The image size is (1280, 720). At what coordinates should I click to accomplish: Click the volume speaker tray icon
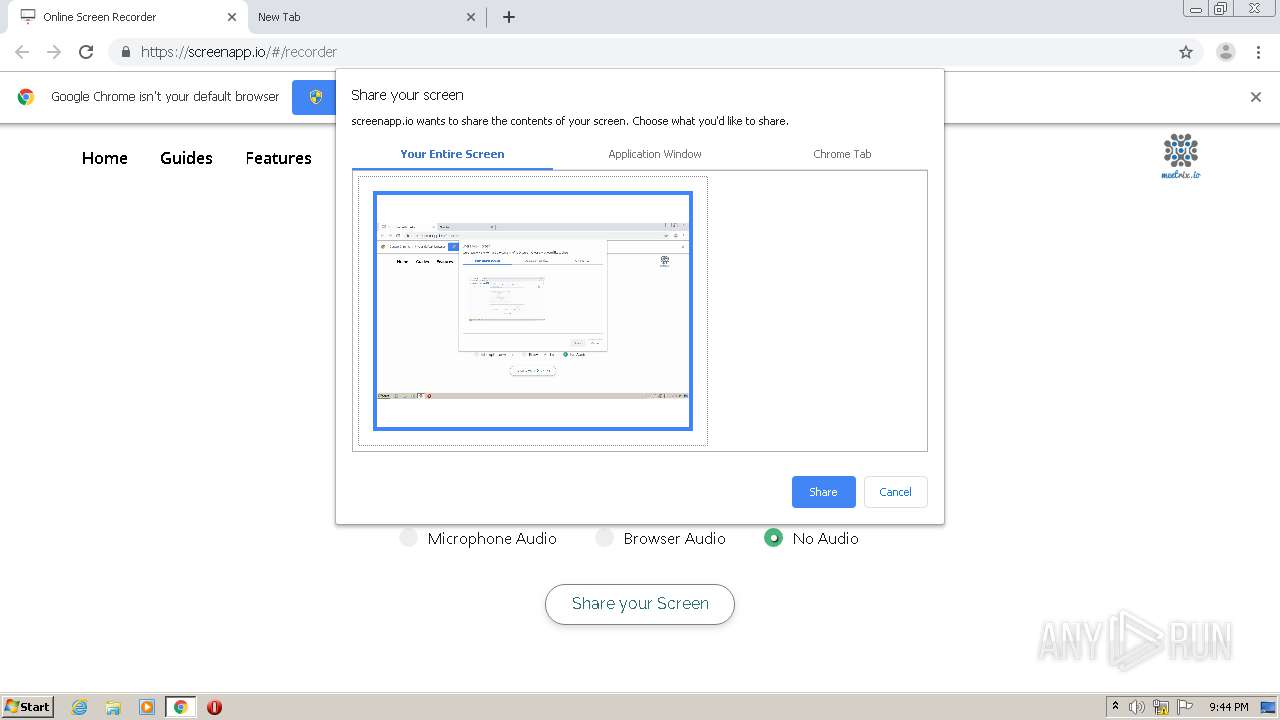[x=1137, y=707]
